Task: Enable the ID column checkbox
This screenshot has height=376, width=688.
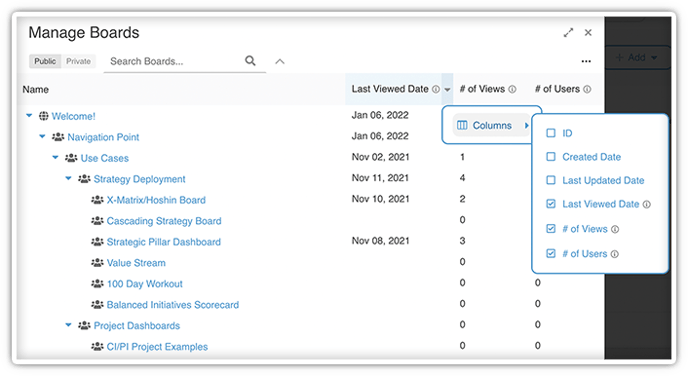Action: point(551,133)
